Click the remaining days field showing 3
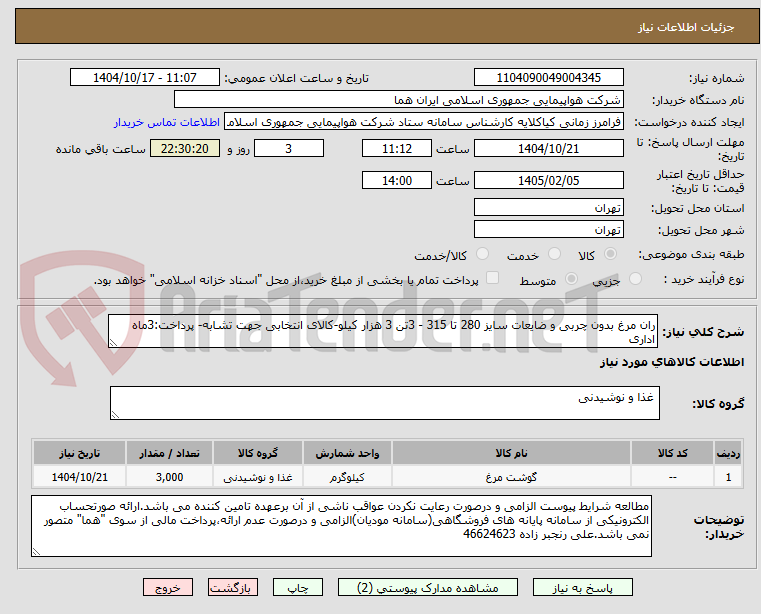Screen dimensions: 761x614 tap(289, 149)
